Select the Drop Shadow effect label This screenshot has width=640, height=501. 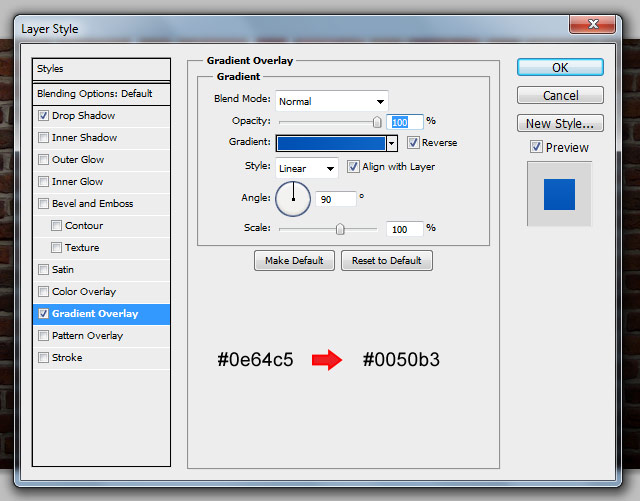84,116
